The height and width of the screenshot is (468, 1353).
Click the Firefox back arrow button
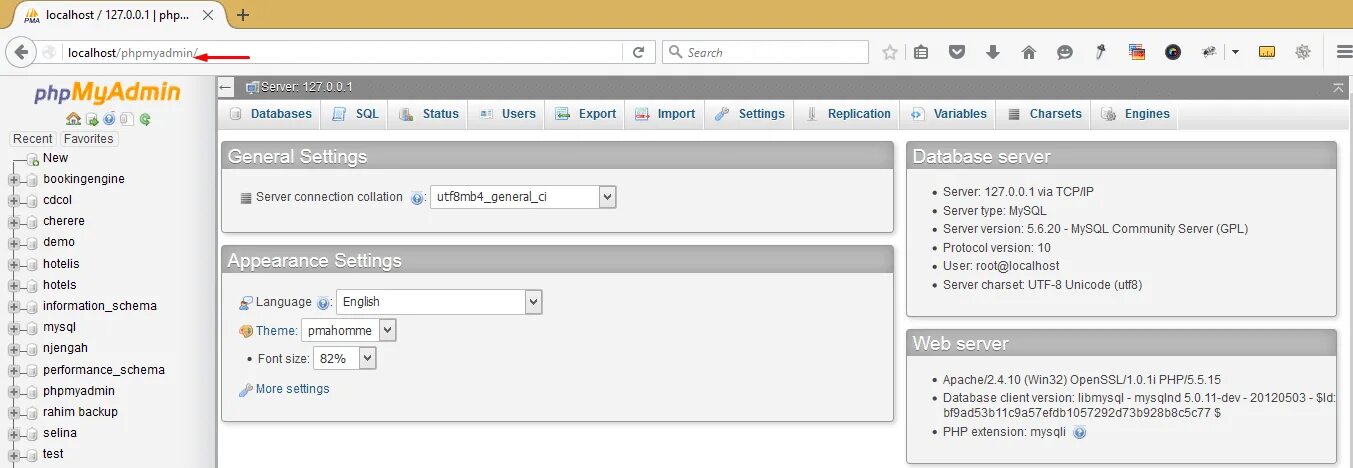(21, 52)
